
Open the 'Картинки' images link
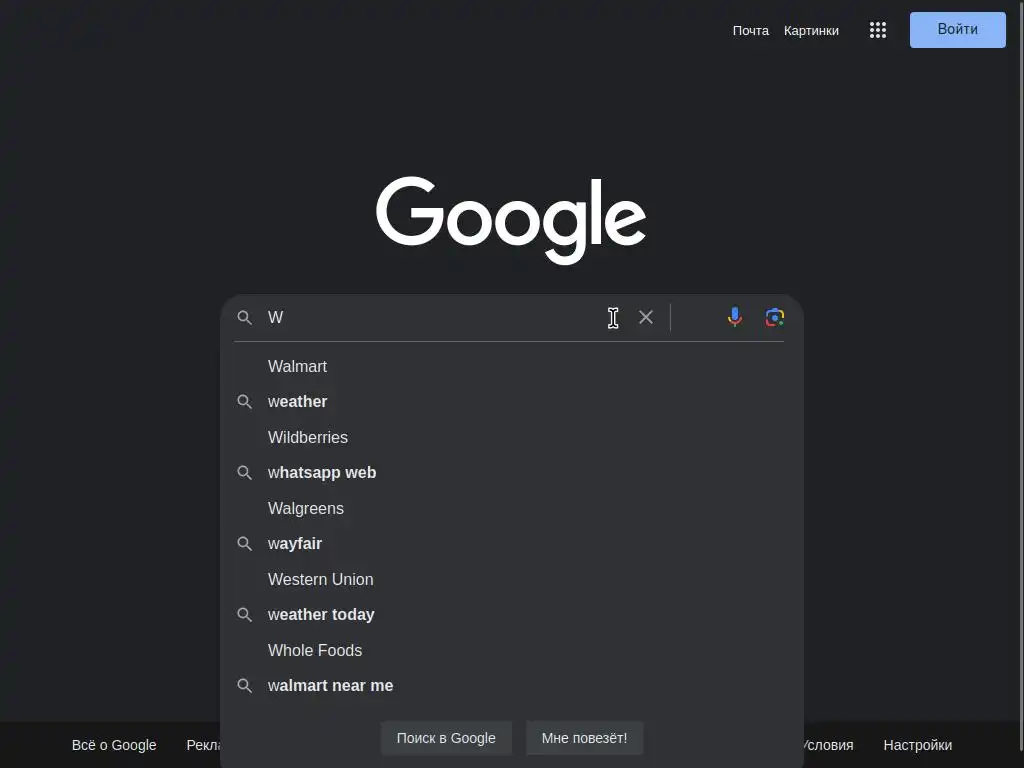point(811,31)
